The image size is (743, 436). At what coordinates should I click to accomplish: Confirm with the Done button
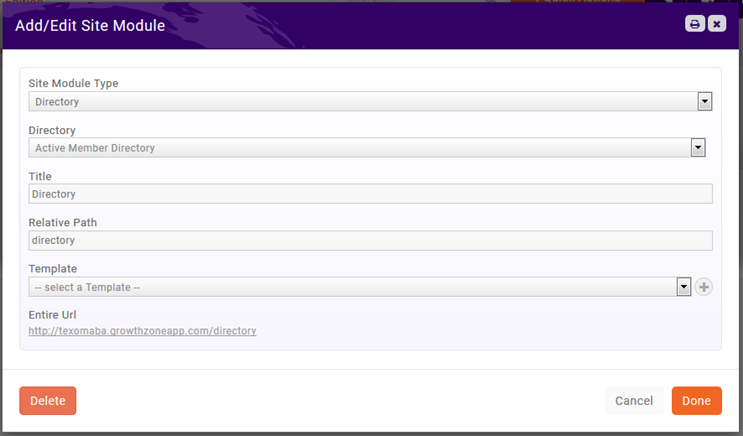coord(696,401)
